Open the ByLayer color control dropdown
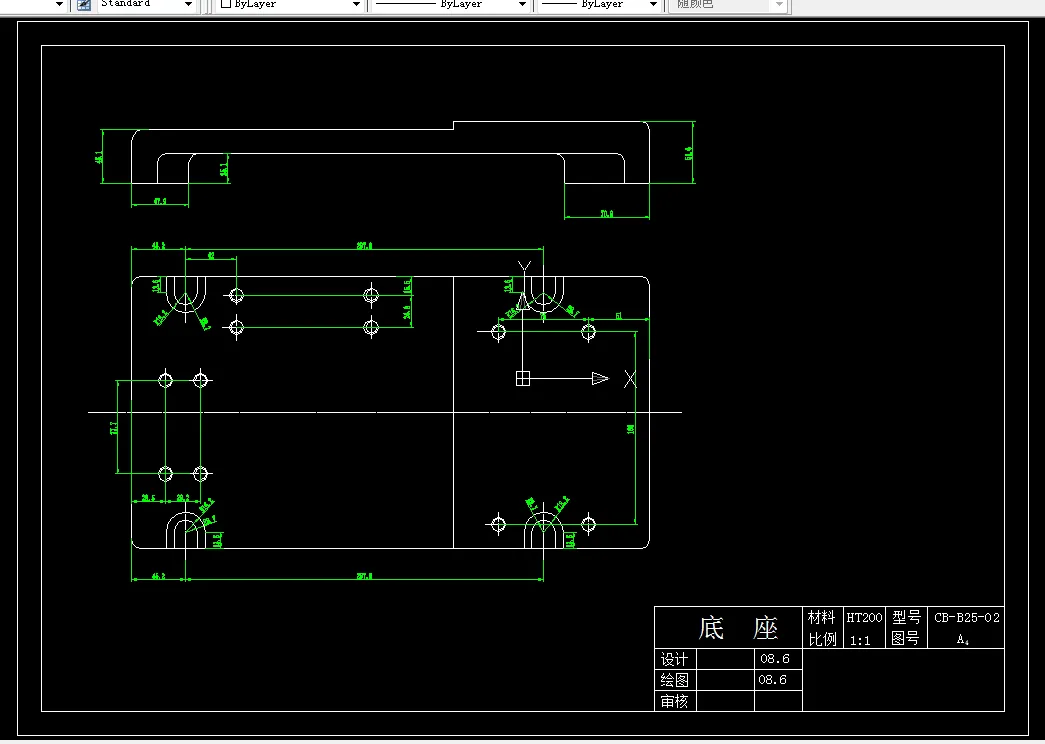This screenshot has width=1045, height=744. [357, 5]
